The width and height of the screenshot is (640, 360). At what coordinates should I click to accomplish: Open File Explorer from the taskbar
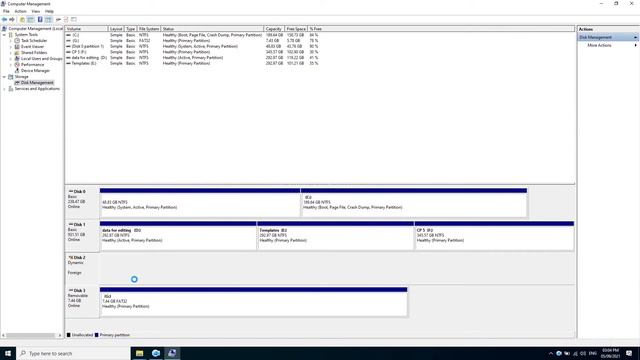pyautogui.click(x=139, y=353)
